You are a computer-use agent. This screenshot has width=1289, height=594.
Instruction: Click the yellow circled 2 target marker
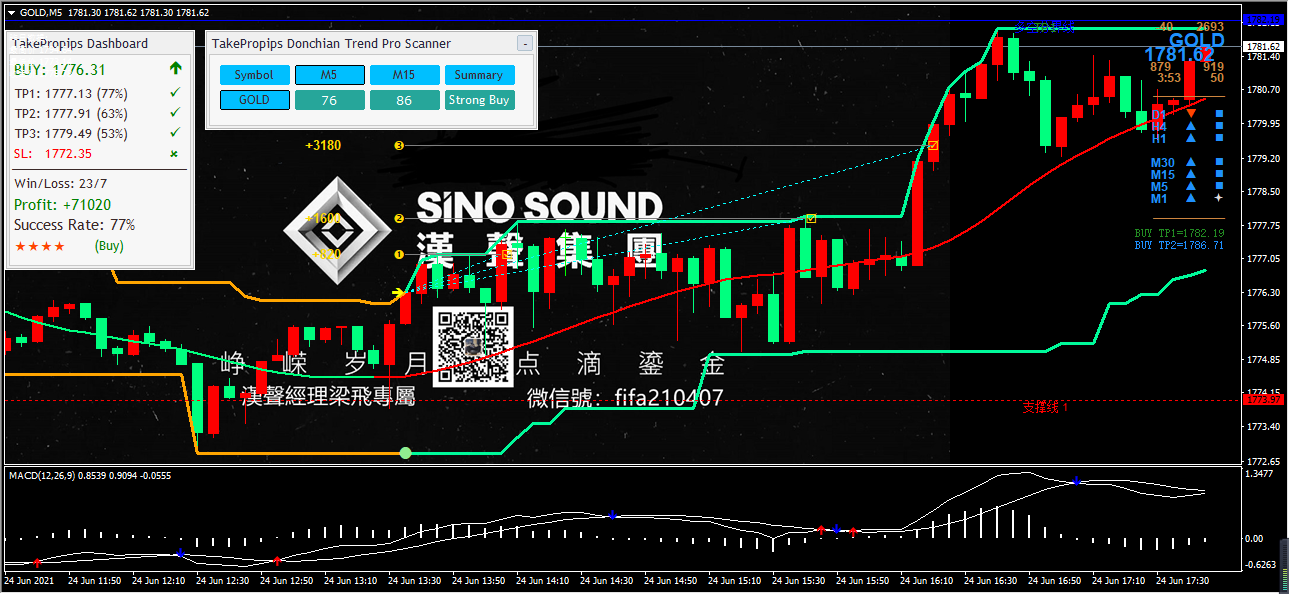point(399,218)
